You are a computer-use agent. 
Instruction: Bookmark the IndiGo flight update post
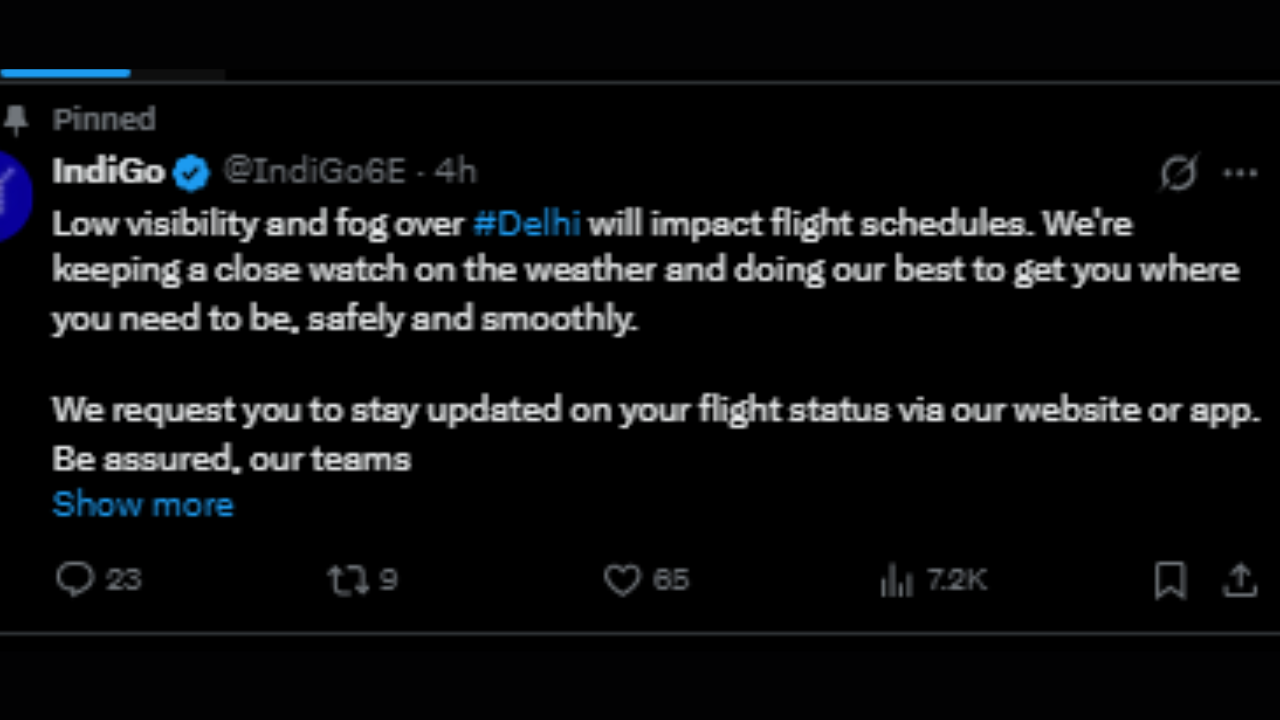[x=1169, y=579]
